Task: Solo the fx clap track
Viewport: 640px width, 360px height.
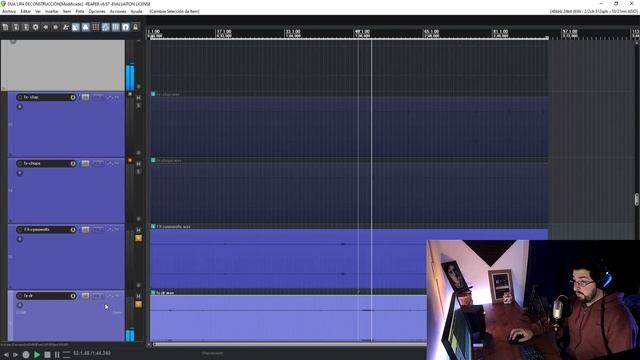Action: click(x=138, y=105)
